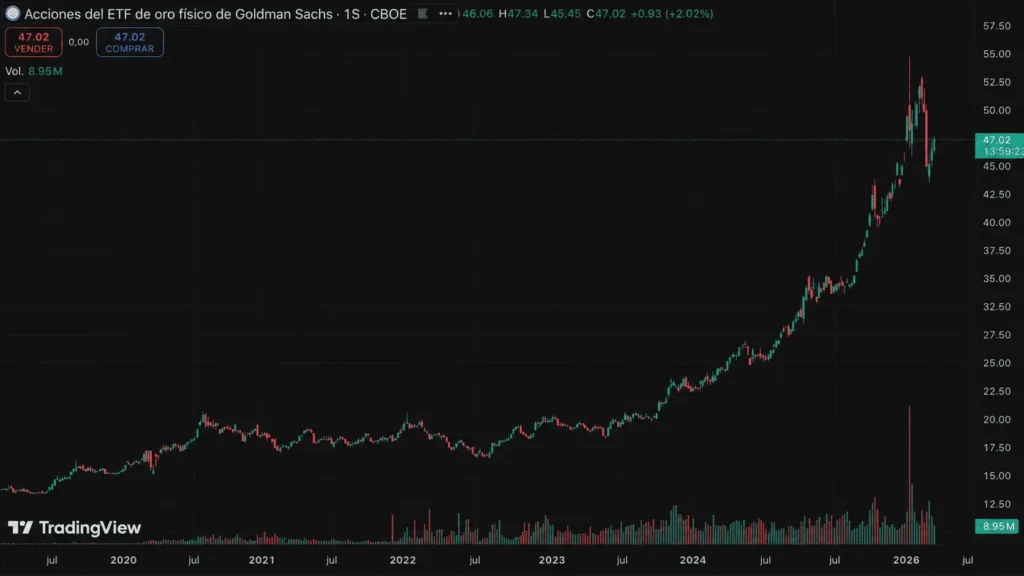Image resolution: width=1024 pixels, height=576 pixels.
Task: Click the 25.00 price scale label
Action: [997, 363]
